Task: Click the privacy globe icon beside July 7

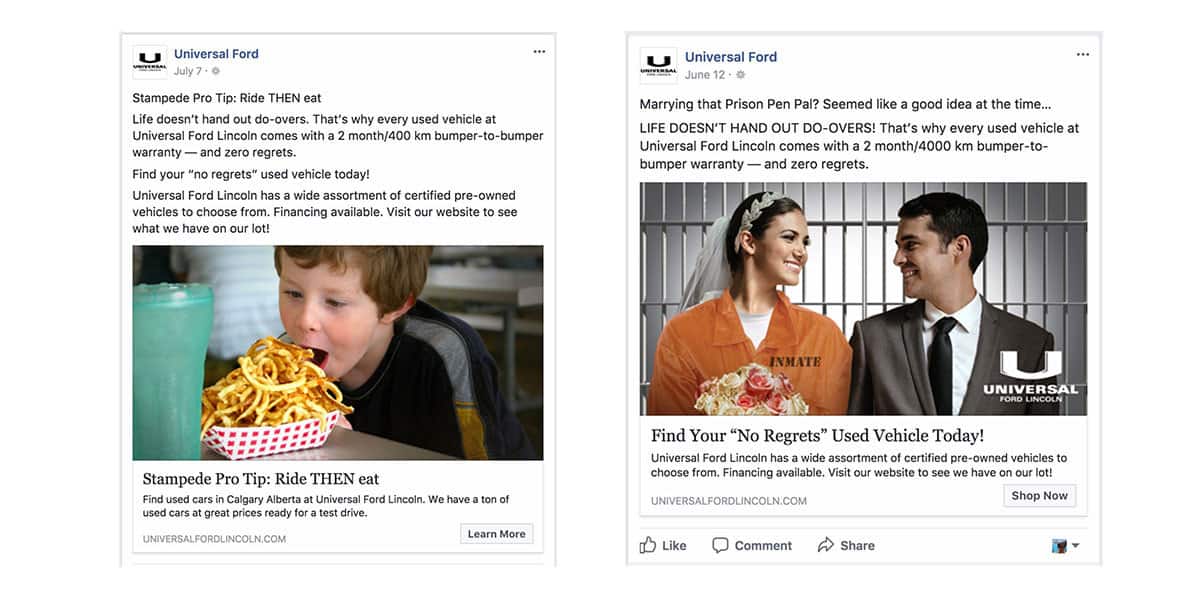Action: pyautogui.click(x=215, y=71)
